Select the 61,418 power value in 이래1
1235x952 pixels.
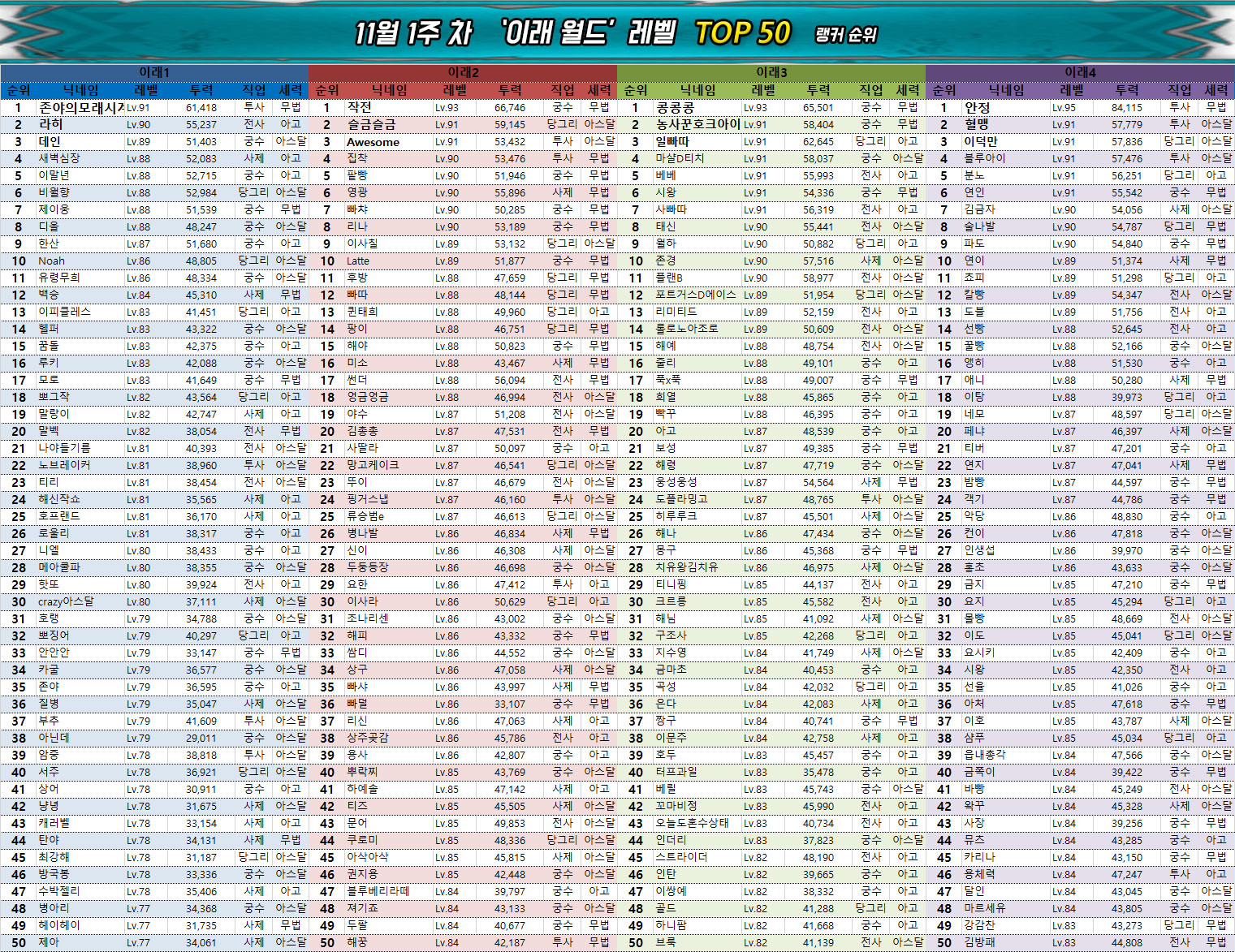click(201, 107)
